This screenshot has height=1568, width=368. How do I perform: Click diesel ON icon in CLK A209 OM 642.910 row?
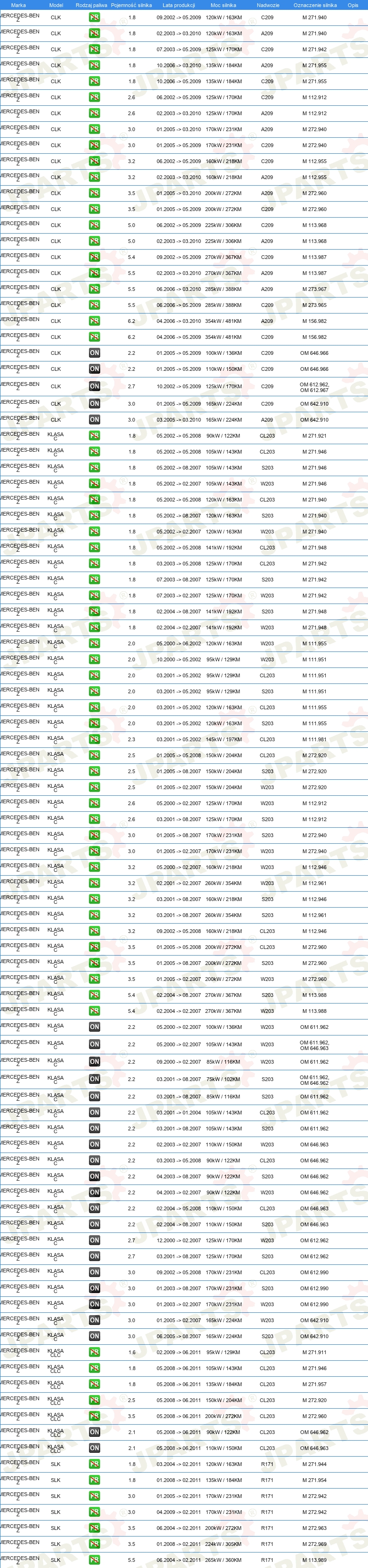[95, 419]
